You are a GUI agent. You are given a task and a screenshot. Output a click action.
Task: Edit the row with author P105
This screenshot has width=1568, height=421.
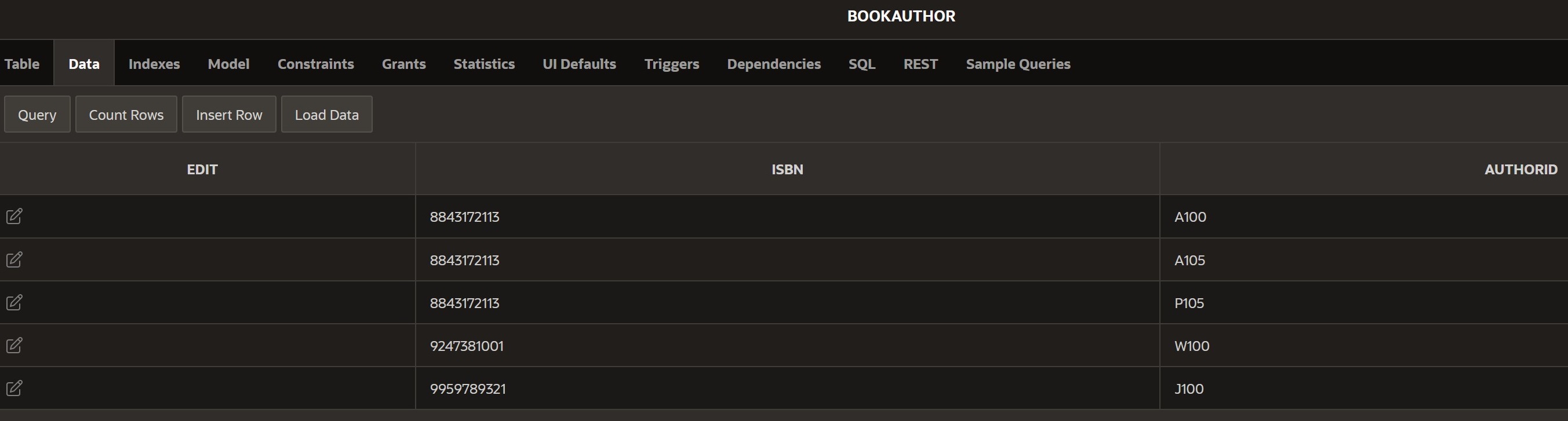(14, 302)
